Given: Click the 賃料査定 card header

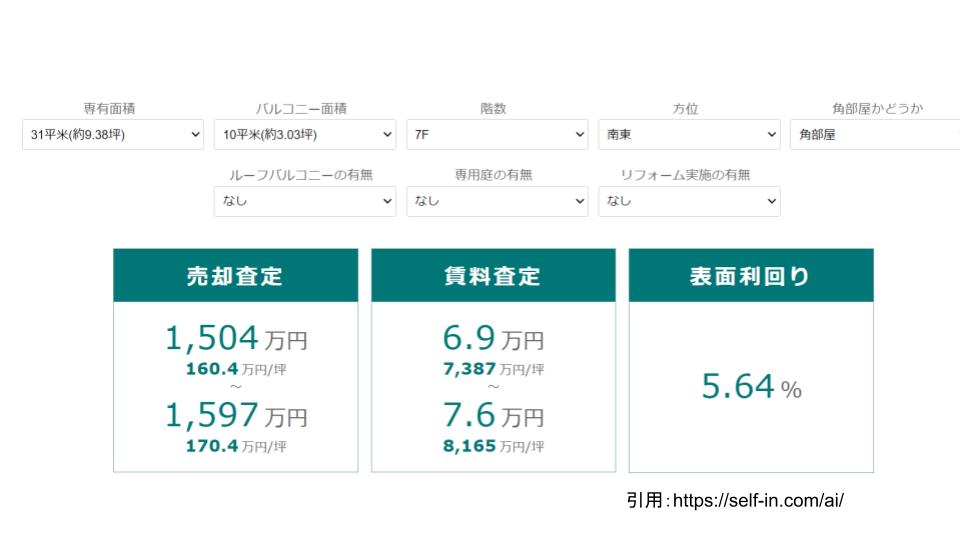Looking at the screenshot, I should tap(493, 276).
